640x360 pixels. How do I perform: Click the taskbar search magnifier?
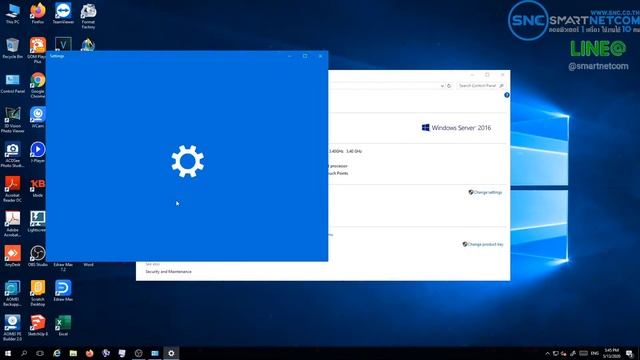coord(24,353)
